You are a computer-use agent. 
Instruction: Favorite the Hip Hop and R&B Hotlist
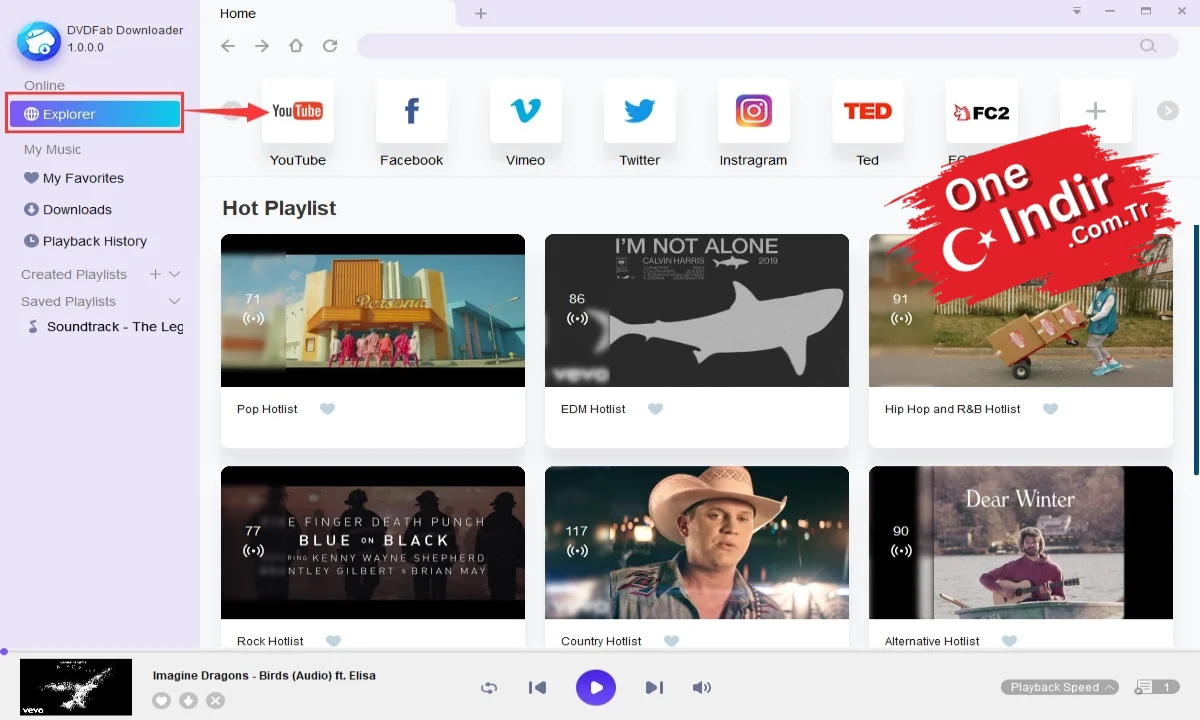coord(1050,409)
